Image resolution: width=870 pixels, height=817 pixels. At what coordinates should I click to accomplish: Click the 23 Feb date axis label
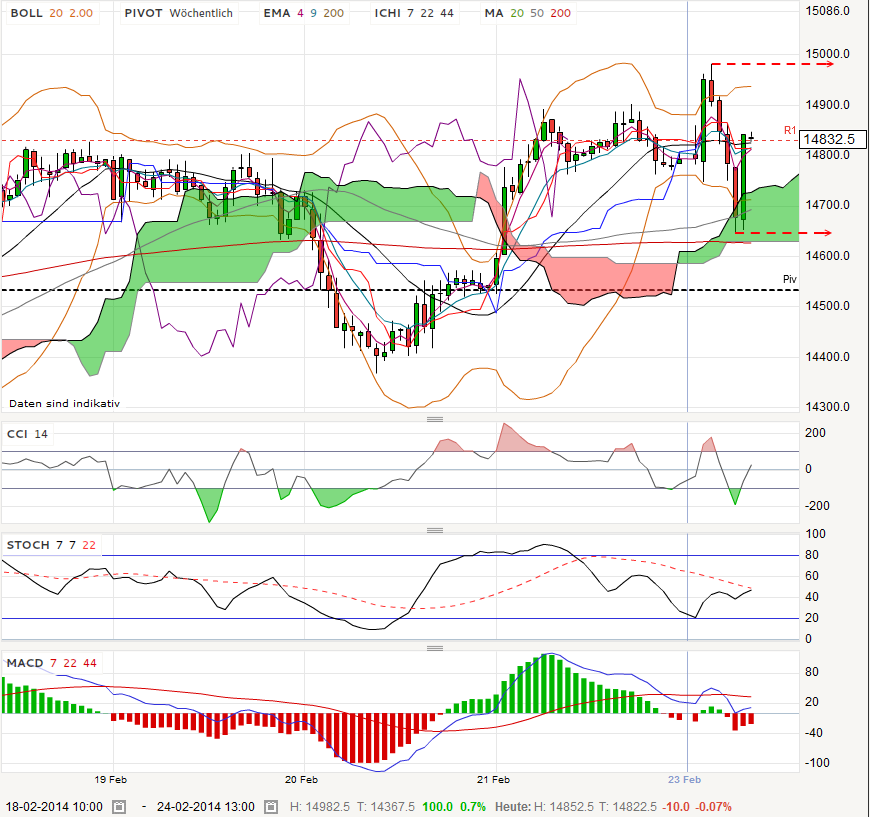(685, 780)
